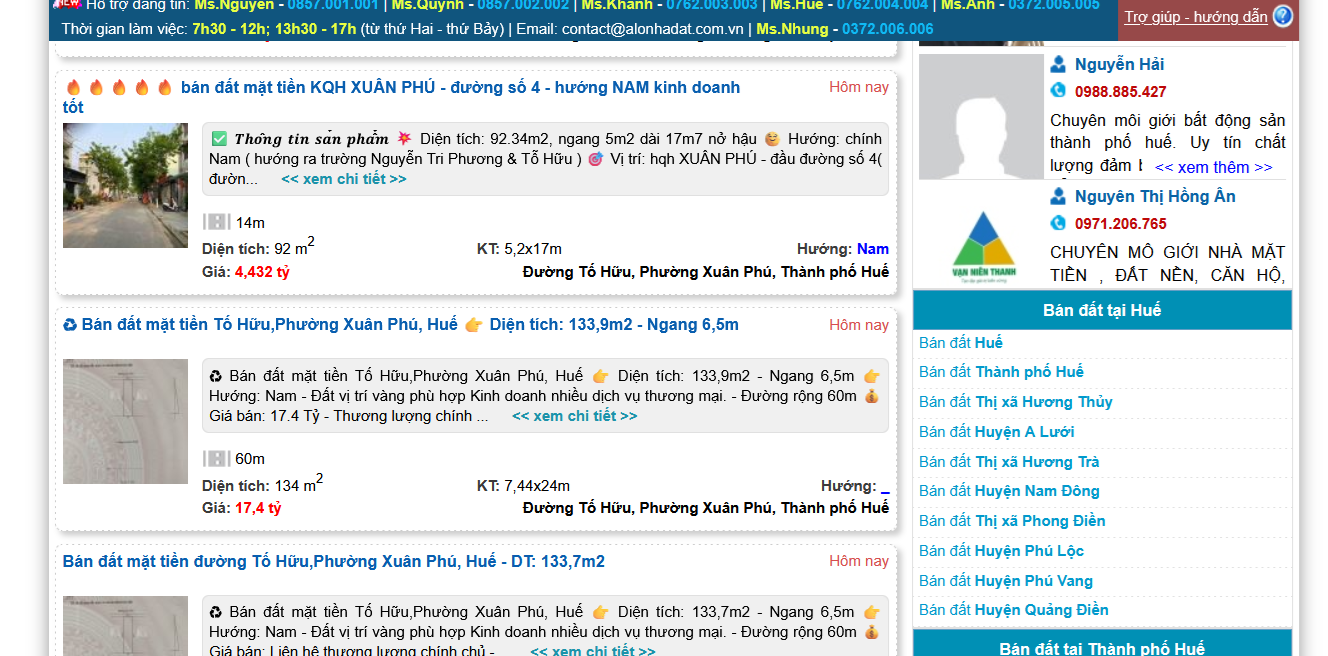Click user icon next to Nguyễn Thị Hồng Ân

click(x=1058, y=196)
